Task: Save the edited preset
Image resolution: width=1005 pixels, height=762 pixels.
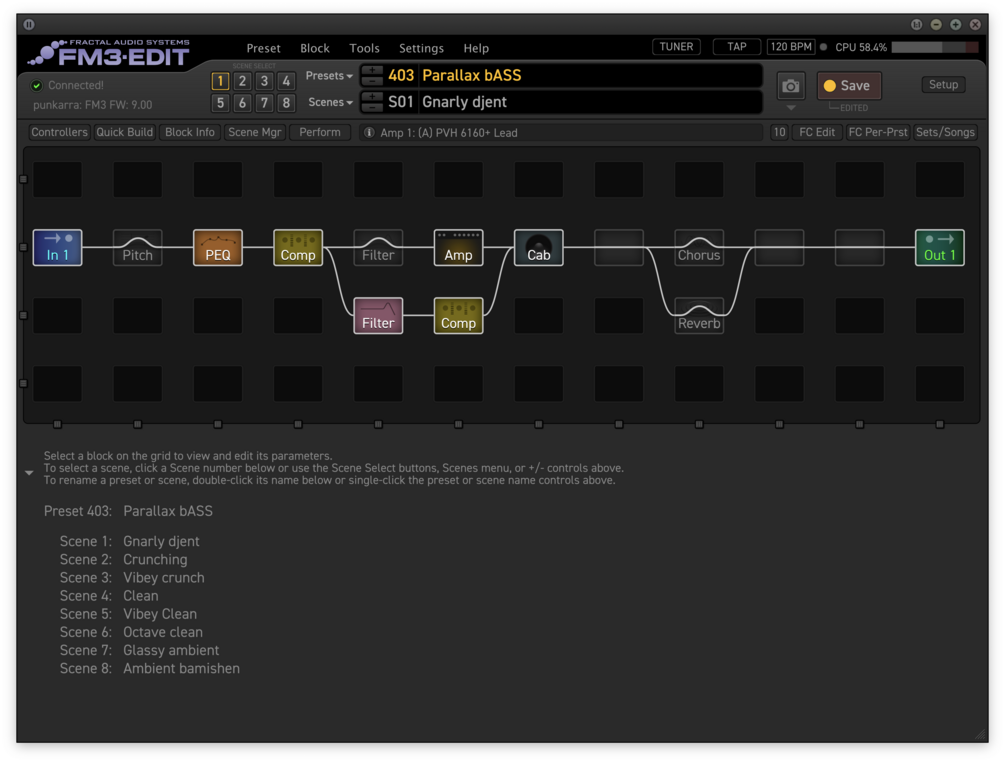Action: click(849, 86)
